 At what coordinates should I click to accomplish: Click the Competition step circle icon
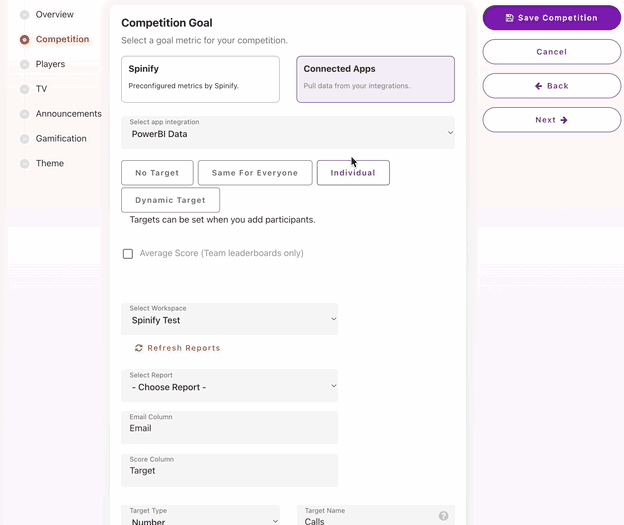tap(25, 39)
